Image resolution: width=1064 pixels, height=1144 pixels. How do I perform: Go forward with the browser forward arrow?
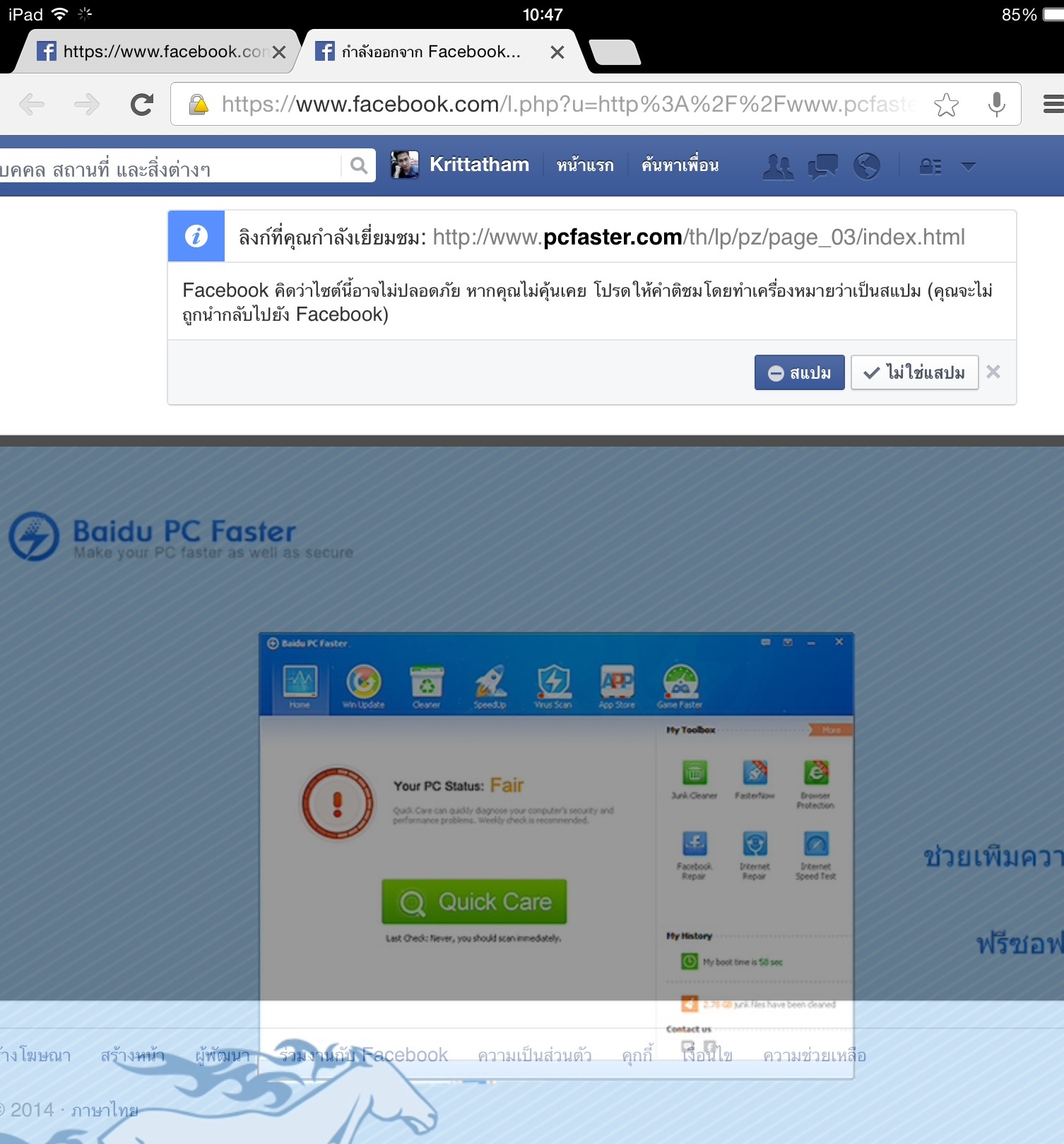pos(87,105)
